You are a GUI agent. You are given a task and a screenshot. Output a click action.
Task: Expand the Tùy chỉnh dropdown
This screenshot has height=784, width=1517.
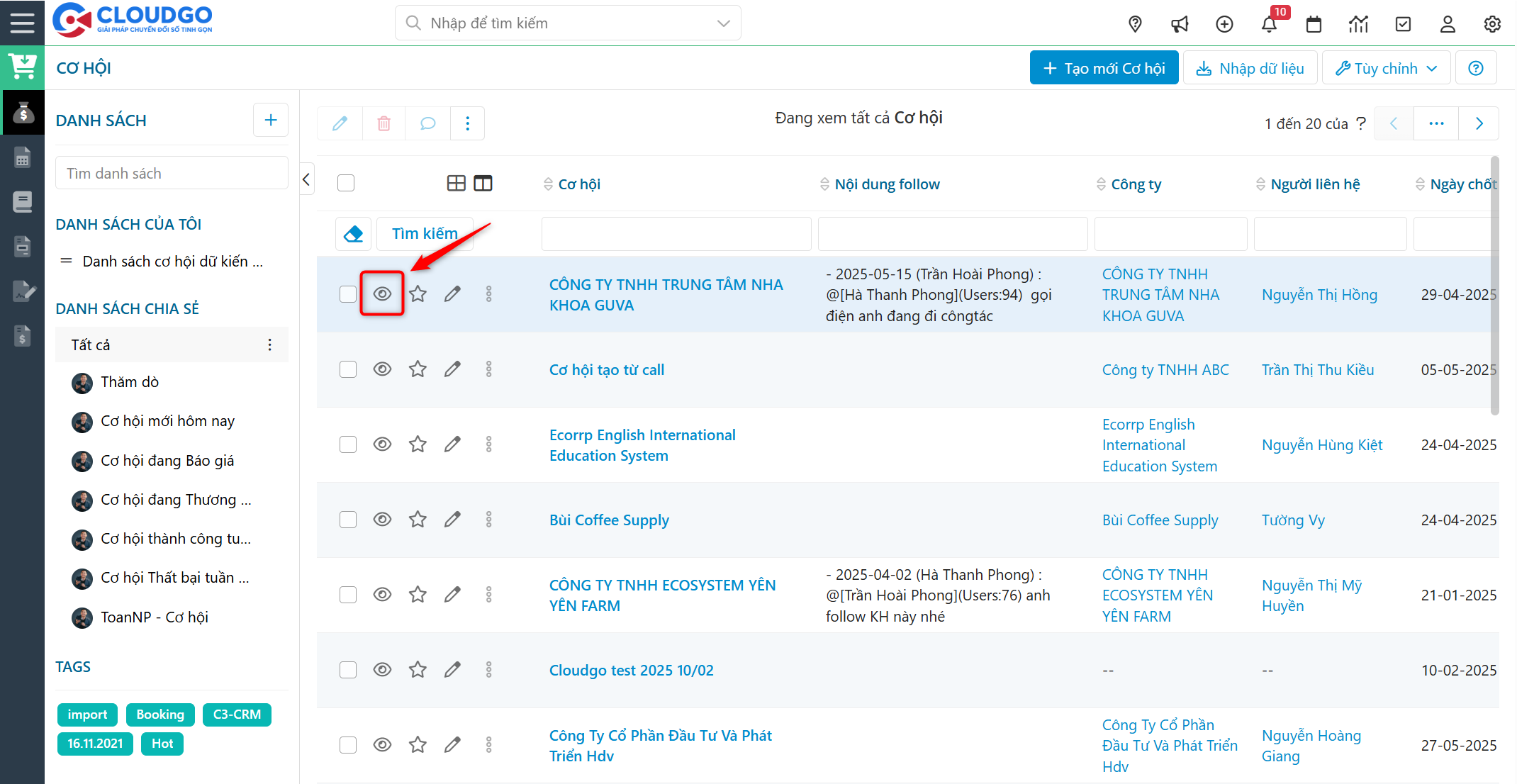point(1386,68)
